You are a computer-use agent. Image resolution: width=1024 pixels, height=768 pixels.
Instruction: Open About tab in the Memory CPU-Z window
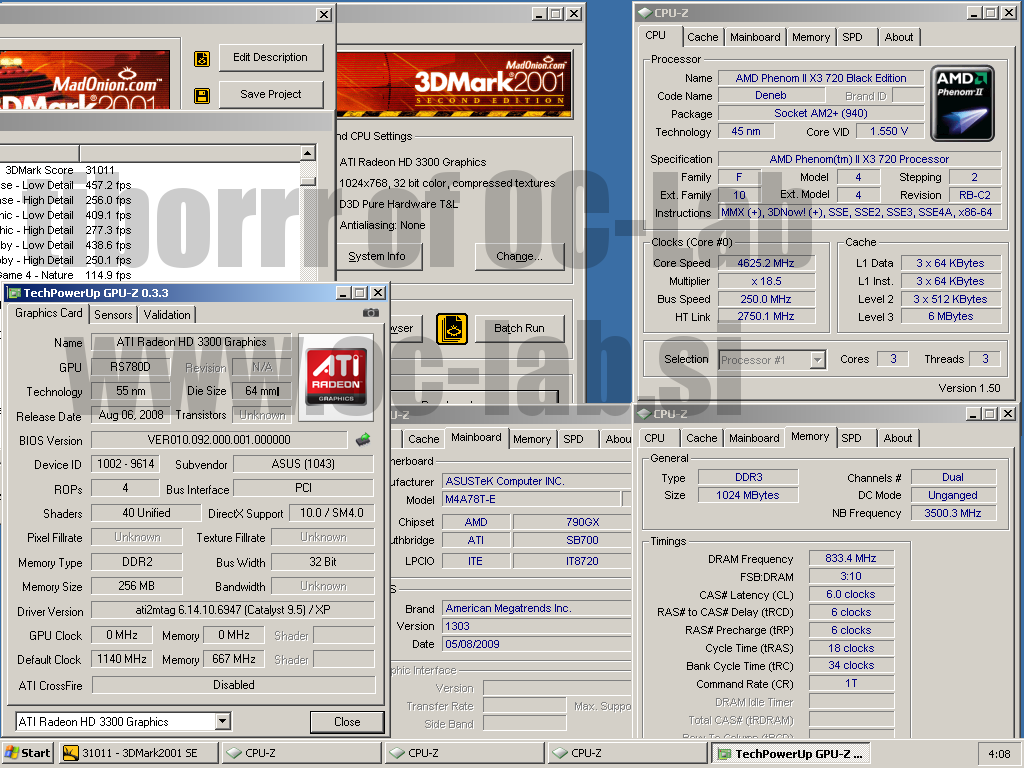pyautogui.click(x=898, y=438)
